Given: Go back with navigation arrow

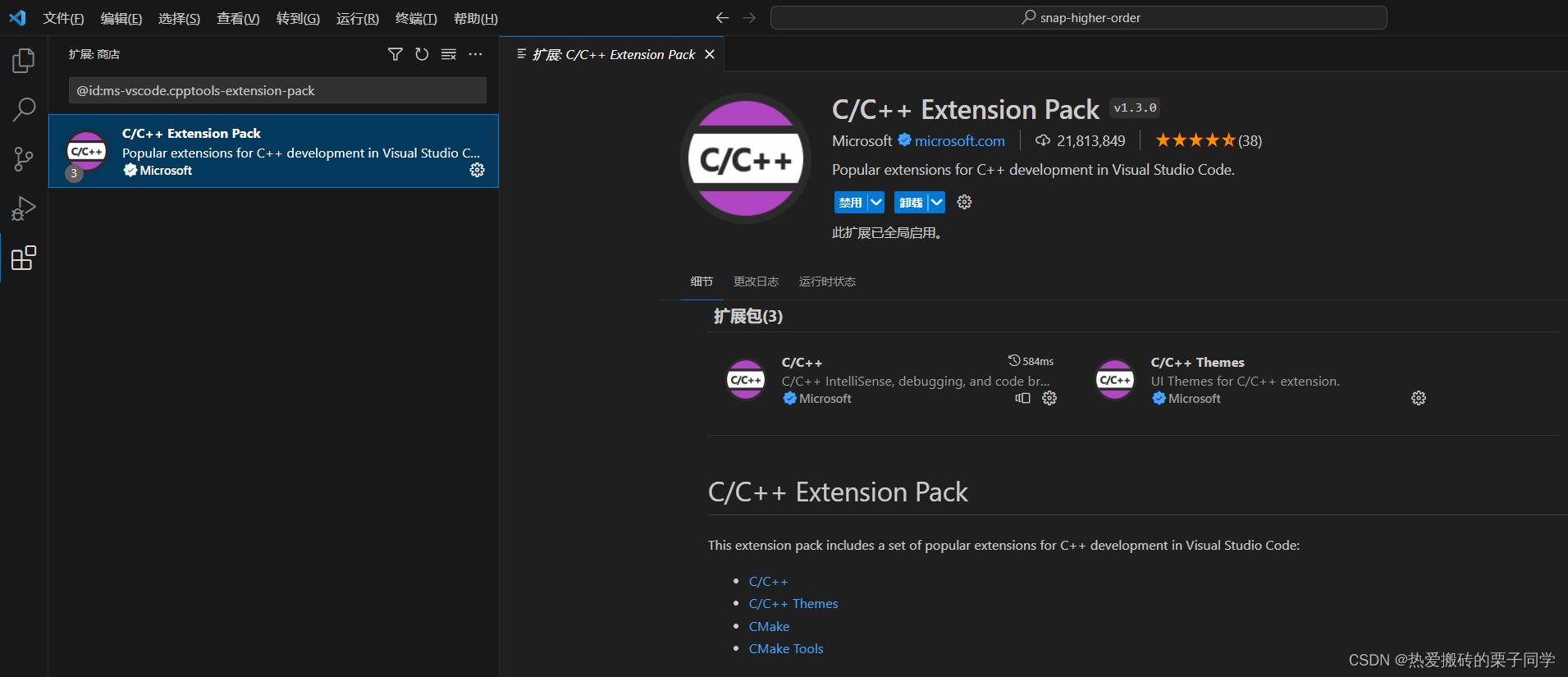Looking at the screenshot, I should point(722,17).
